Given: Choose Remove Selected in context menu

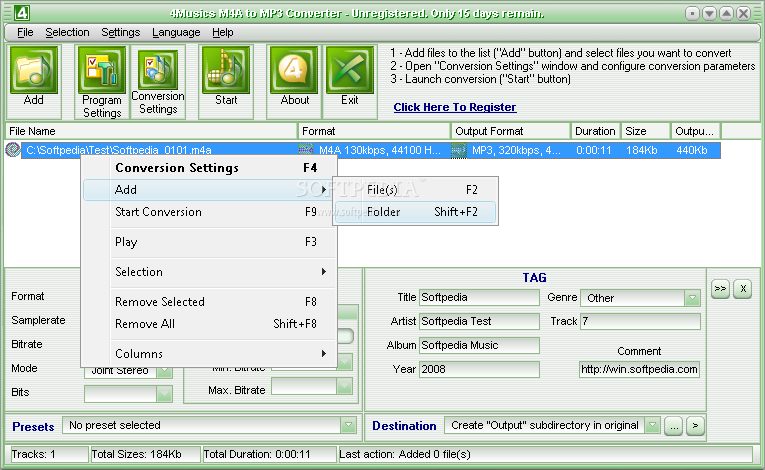Looking at the screenshot, I should coord(210,302).
